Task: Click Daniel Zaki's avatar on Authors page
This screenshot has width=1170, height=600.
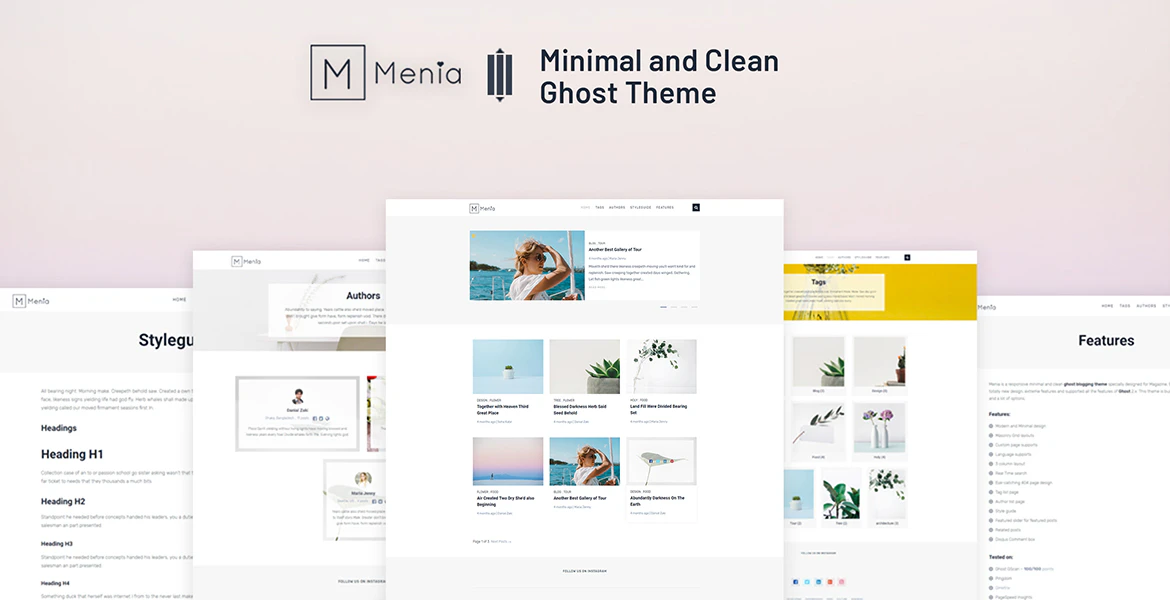Action: point(298,396)
